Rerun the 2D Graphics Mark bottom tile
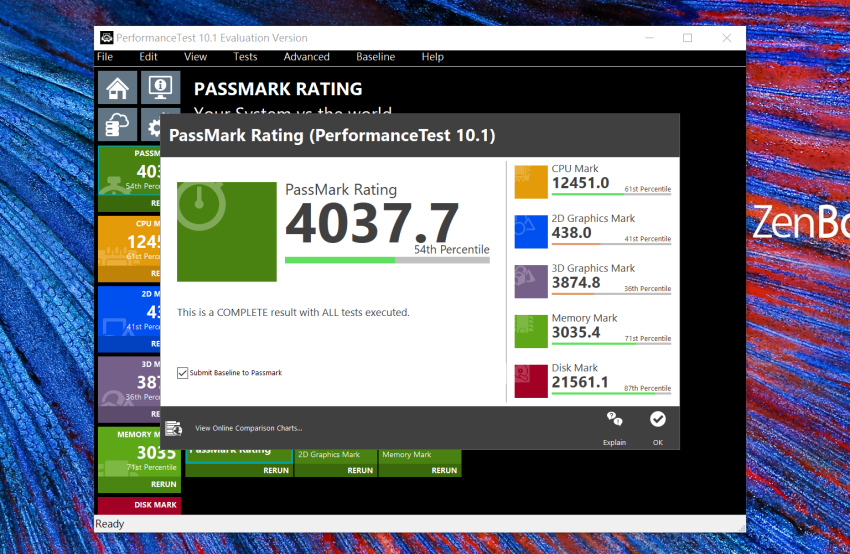Image resolution: width=850 pixels, height=554 pixels. (360, 471)
